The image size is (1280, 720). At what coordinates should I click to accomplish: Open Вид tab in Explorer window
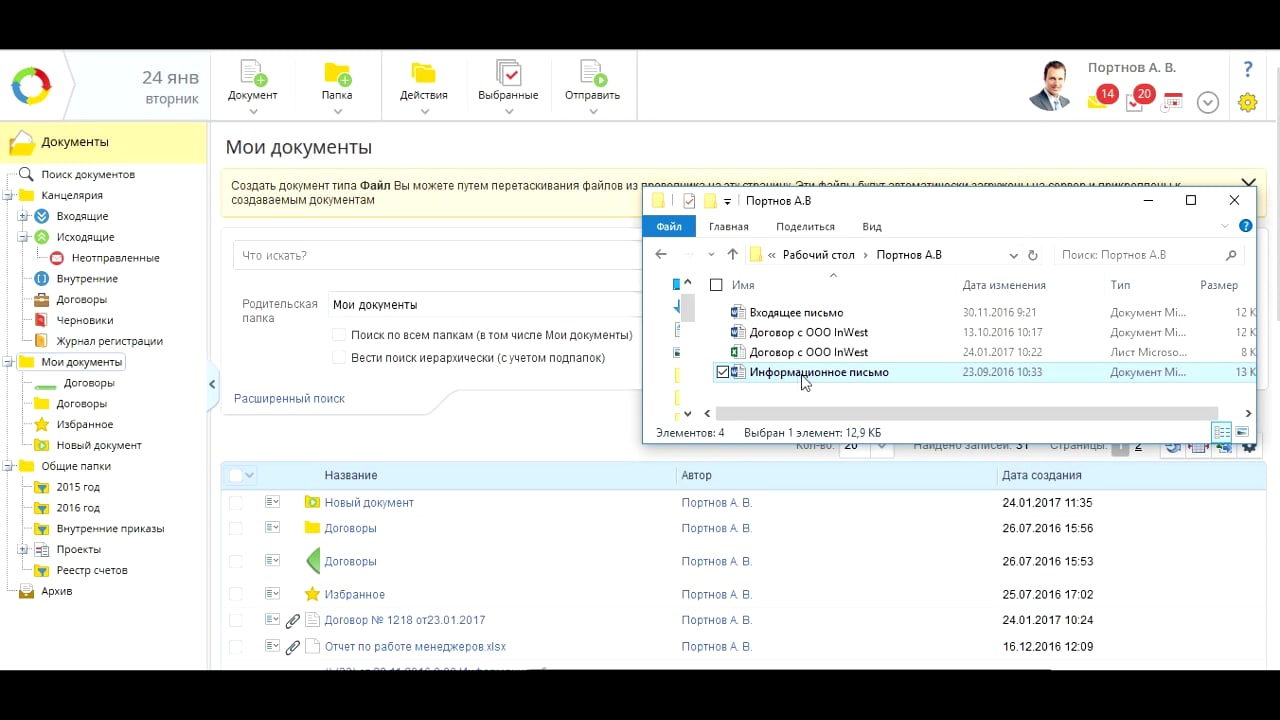tap(872, 227)
